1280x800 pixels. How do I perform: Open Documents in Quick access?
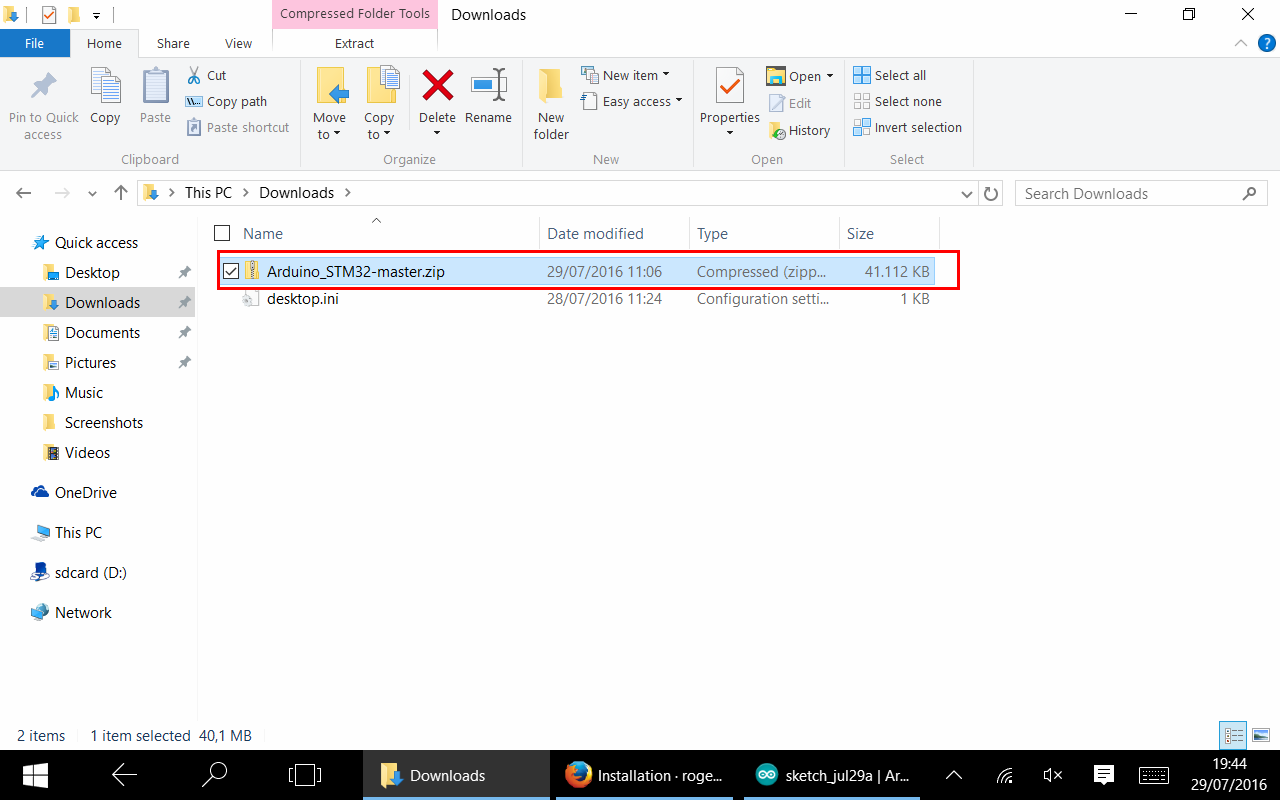click(102, 332)
